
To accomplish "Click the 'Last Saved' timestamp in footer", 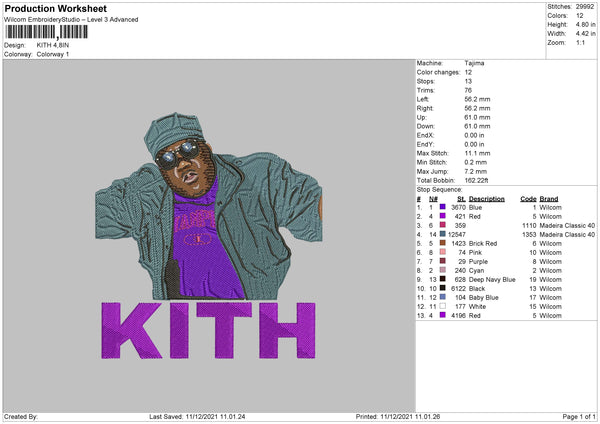I will point(197,417).
